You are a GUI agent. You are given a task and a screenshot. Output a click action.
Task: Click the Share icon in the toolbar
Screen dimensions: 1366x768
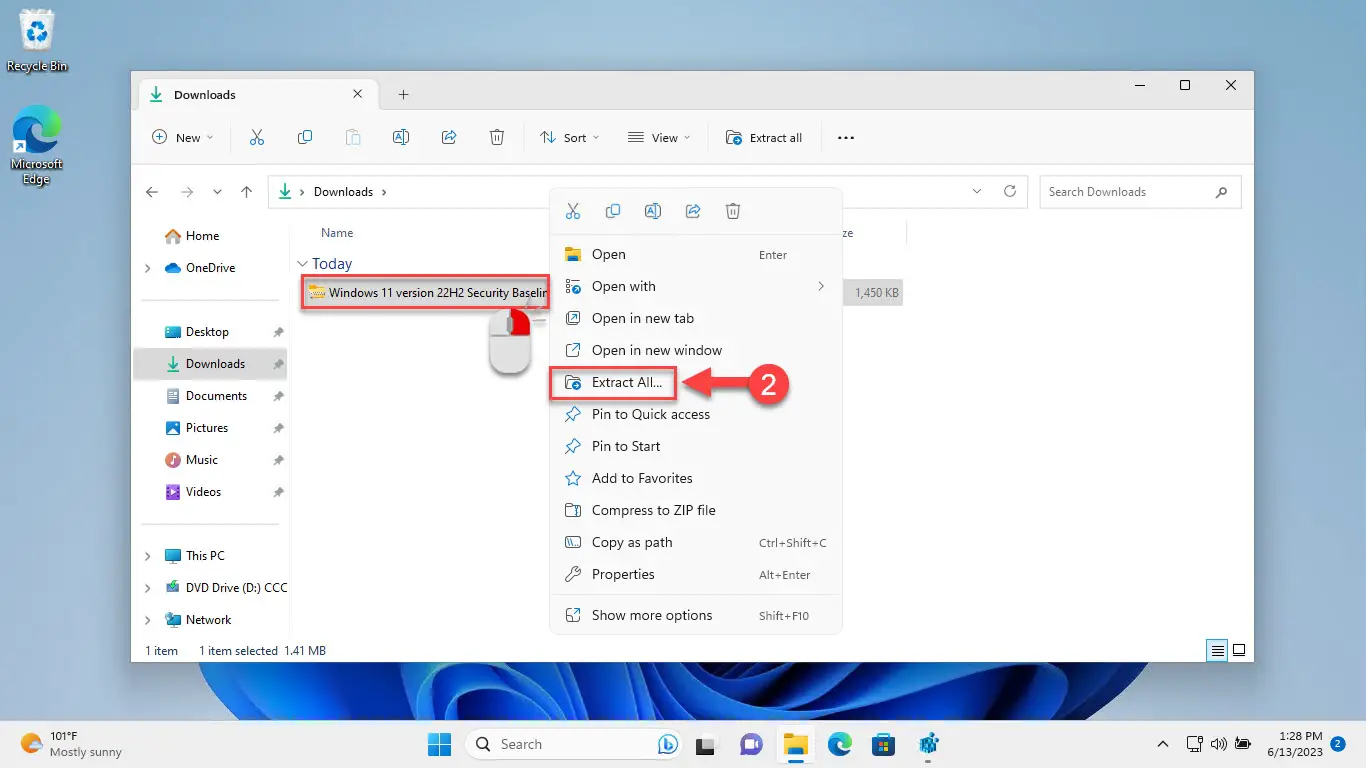(449, 137)
